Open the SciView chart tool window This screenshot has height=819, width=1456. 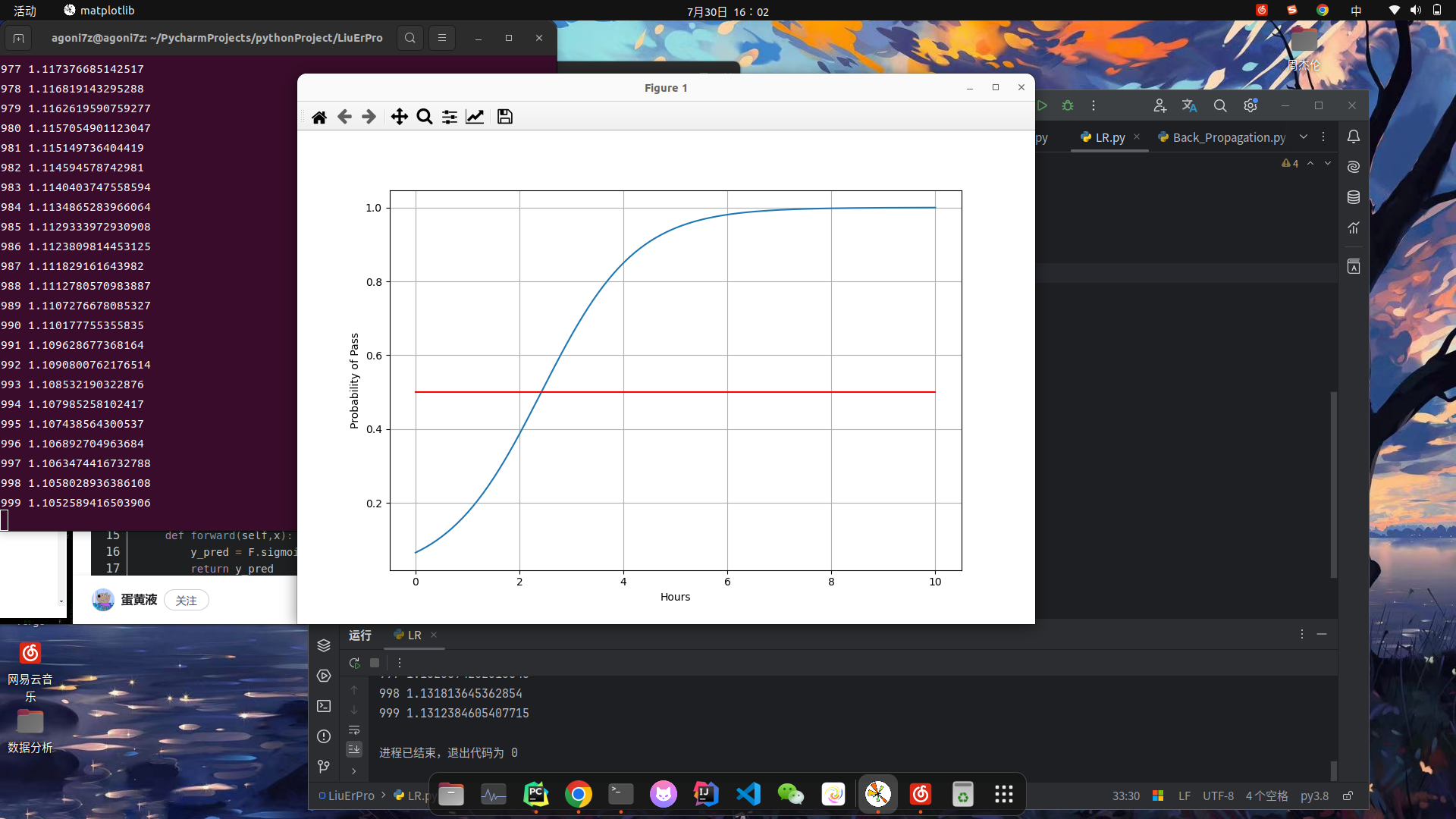pos(1354,227)
